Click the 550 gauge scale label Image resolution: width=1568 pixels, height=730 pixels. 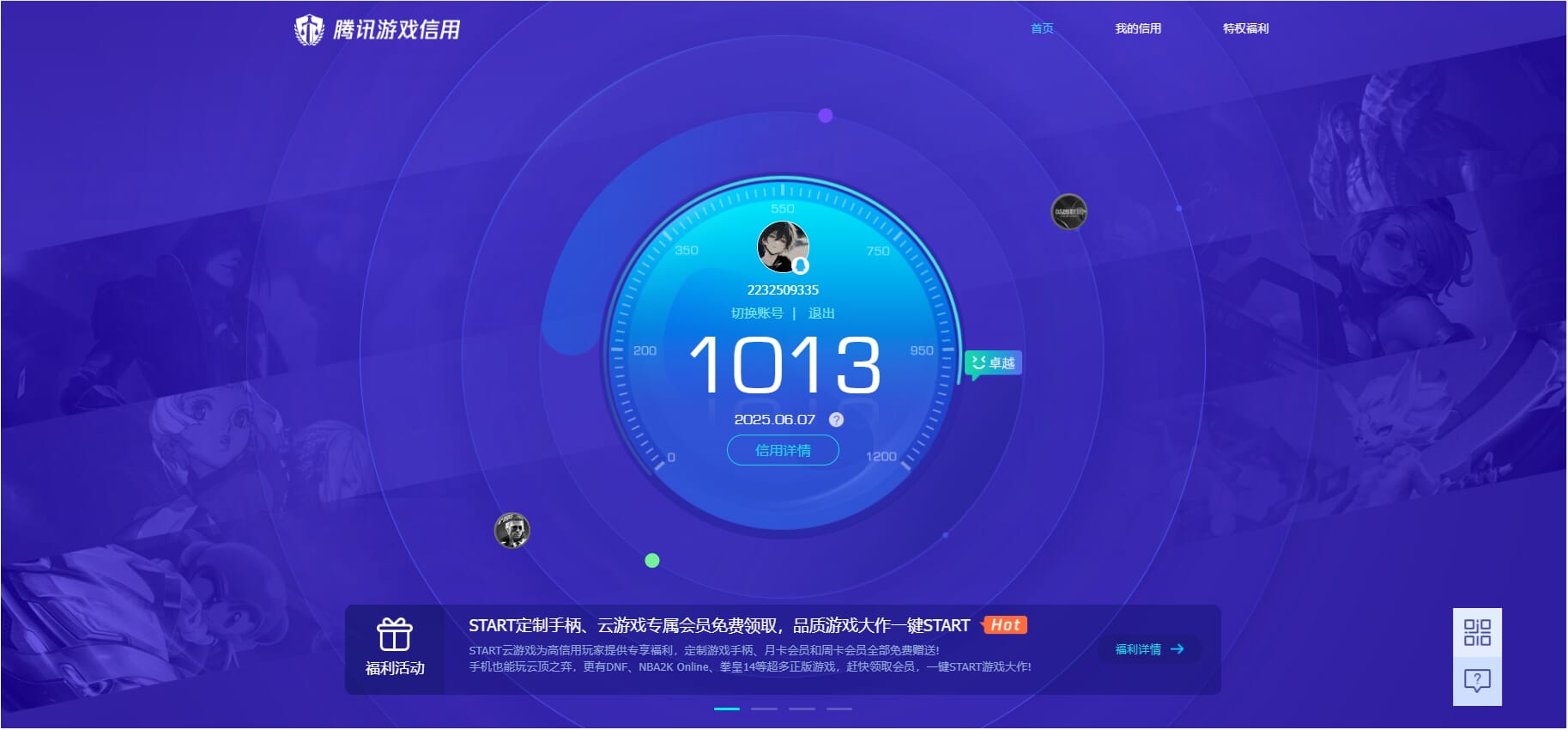point(783,209)
